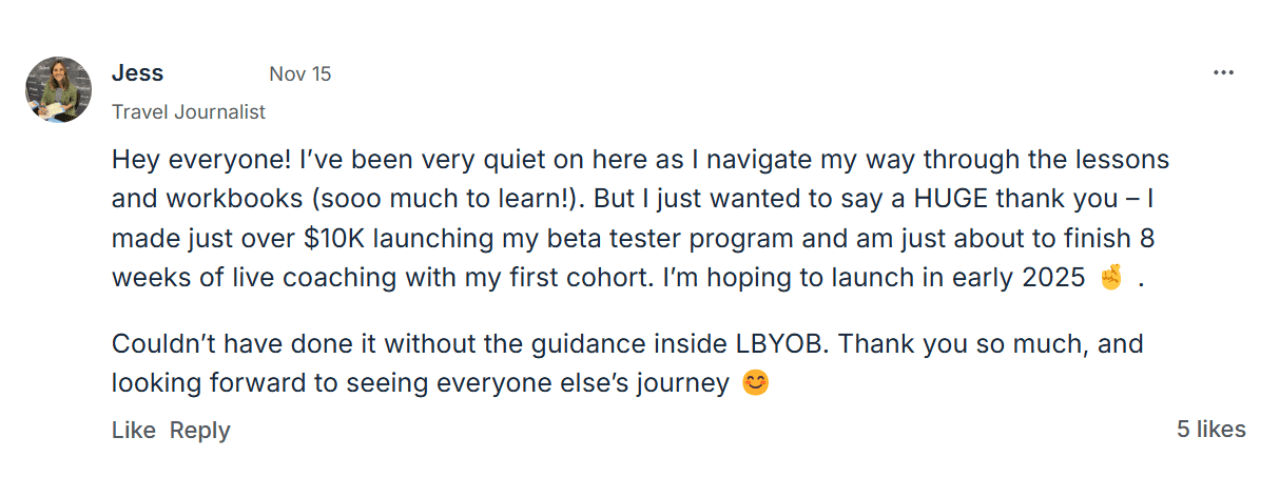View who gave the 5 likes
The height and width of the screenshot is (499, 1280).
pos(1211,429)
